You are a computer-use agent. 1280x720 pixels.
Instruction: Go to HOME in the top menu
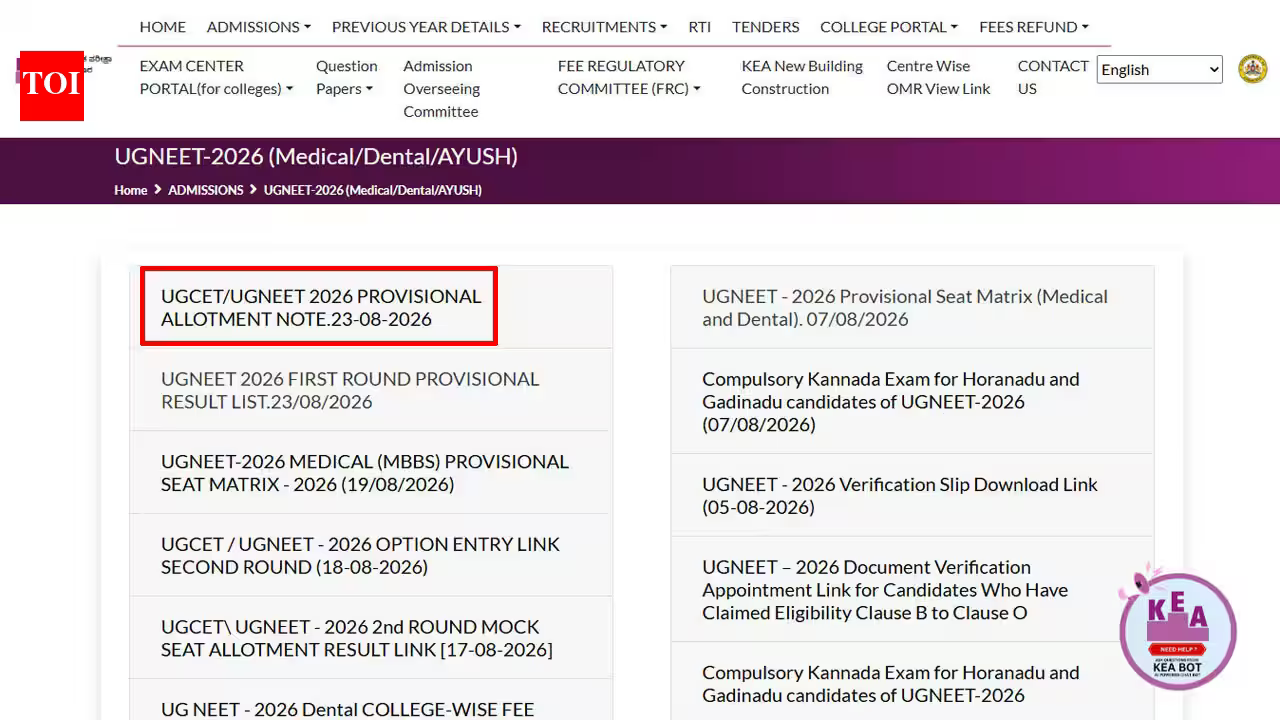(163, 27)
